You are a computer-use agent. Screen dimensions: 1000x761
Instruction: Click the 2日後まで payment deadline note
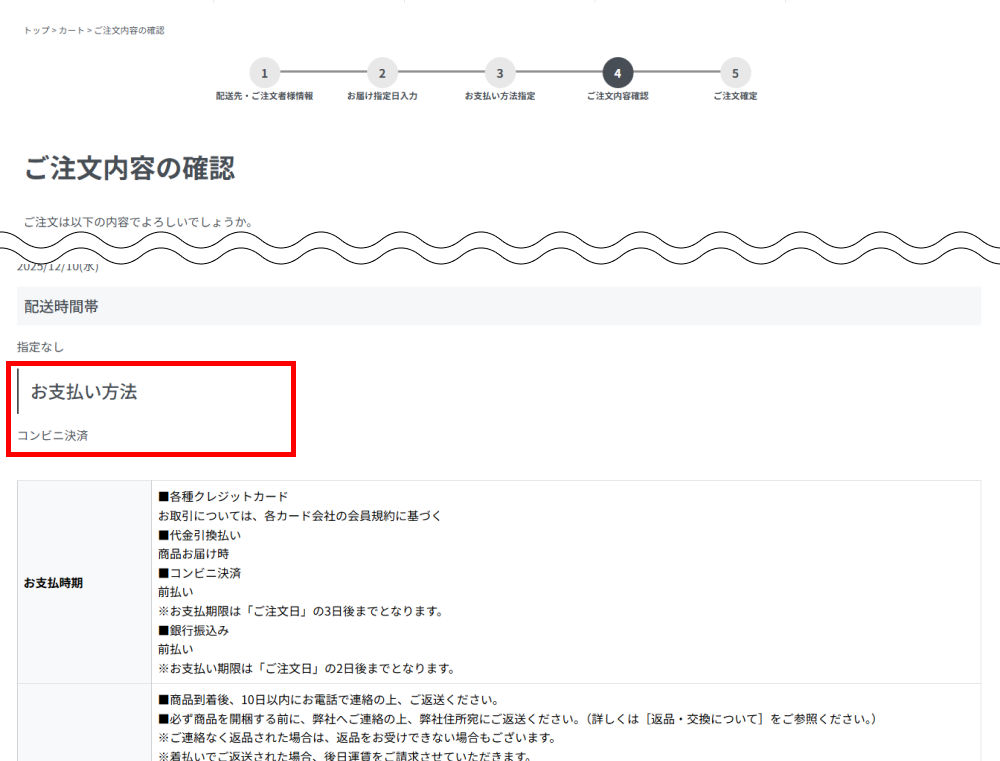click(x=307, y=669)
